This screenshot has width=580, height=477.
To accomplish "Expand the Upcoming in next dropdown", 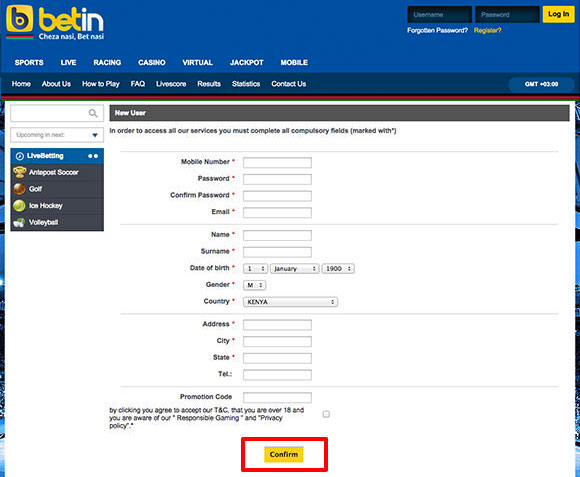I will click(x=57, y=135).
